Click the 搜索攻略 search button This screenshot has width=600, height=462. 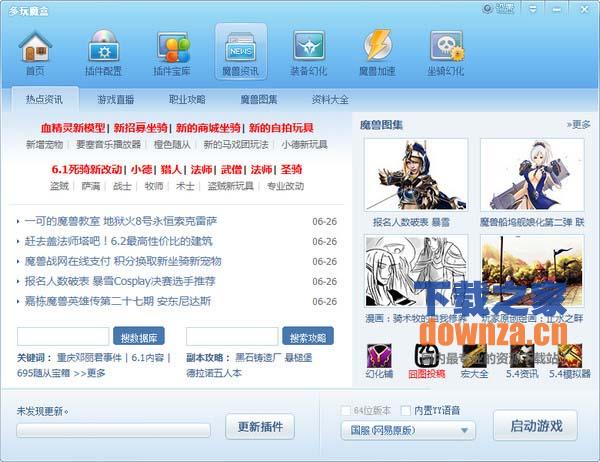click(308, 337)
